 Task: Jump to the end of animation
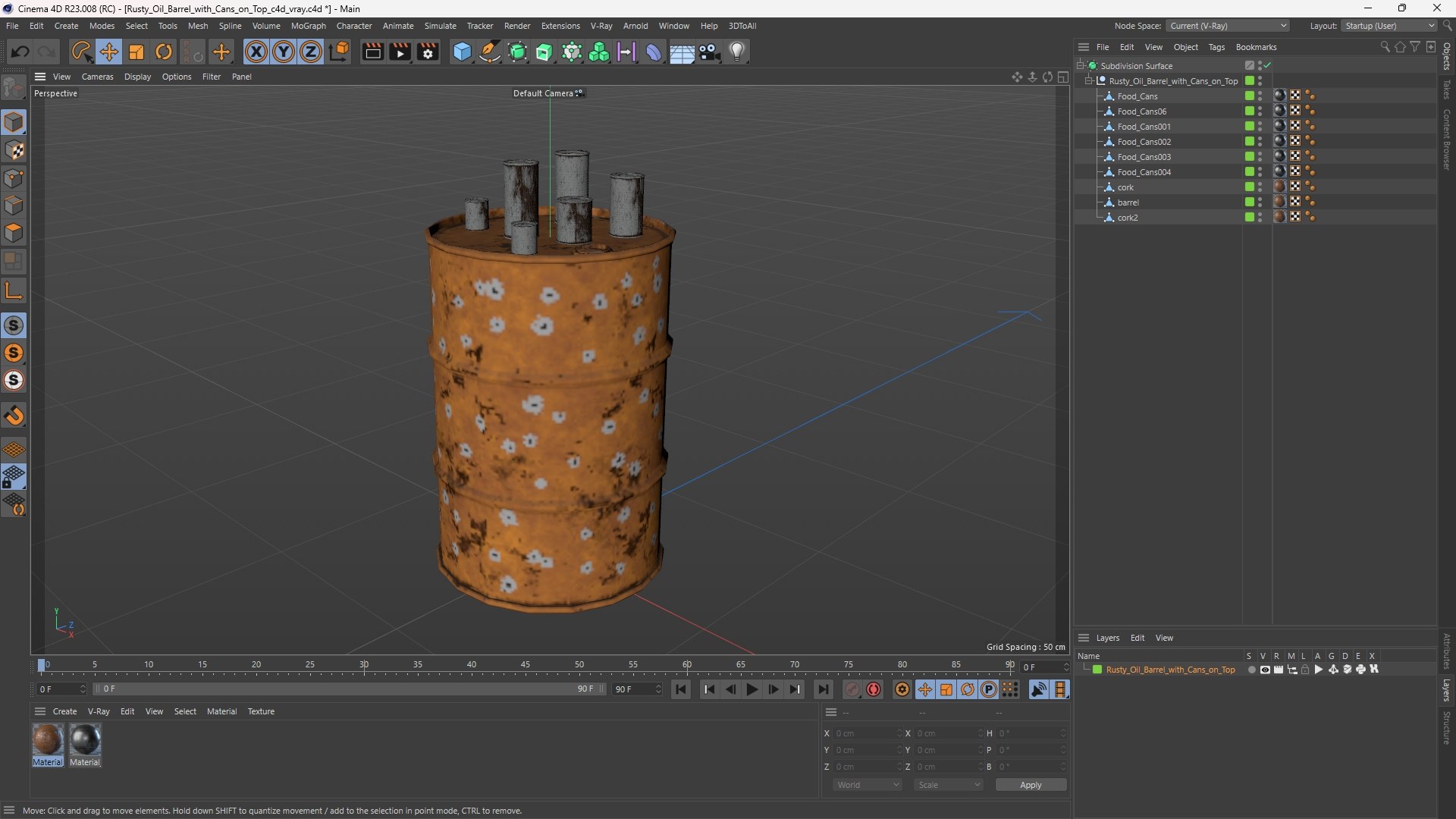coord(823,689)
